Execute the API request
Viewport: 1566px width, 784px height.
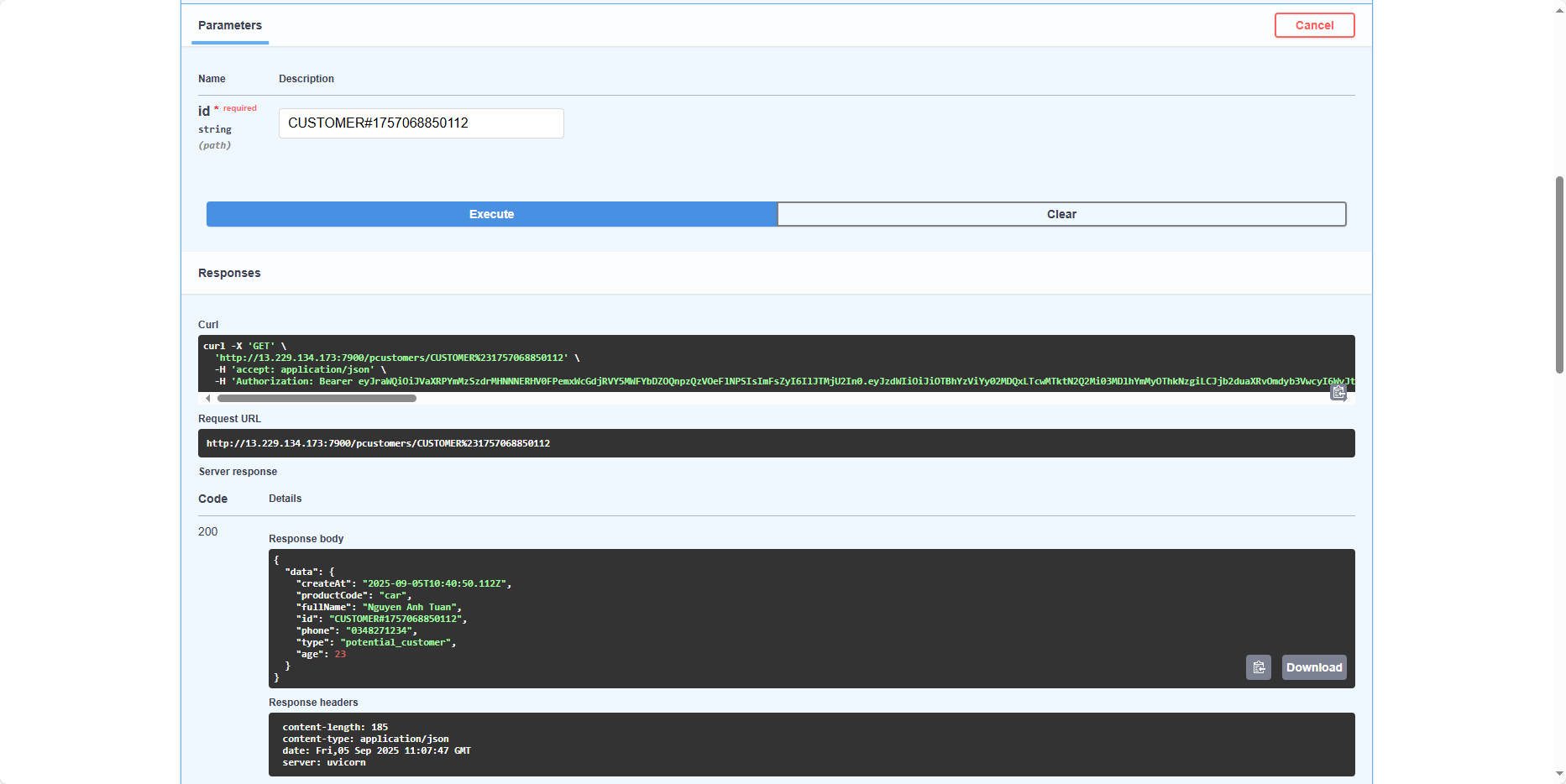click(x=491, y=214)
